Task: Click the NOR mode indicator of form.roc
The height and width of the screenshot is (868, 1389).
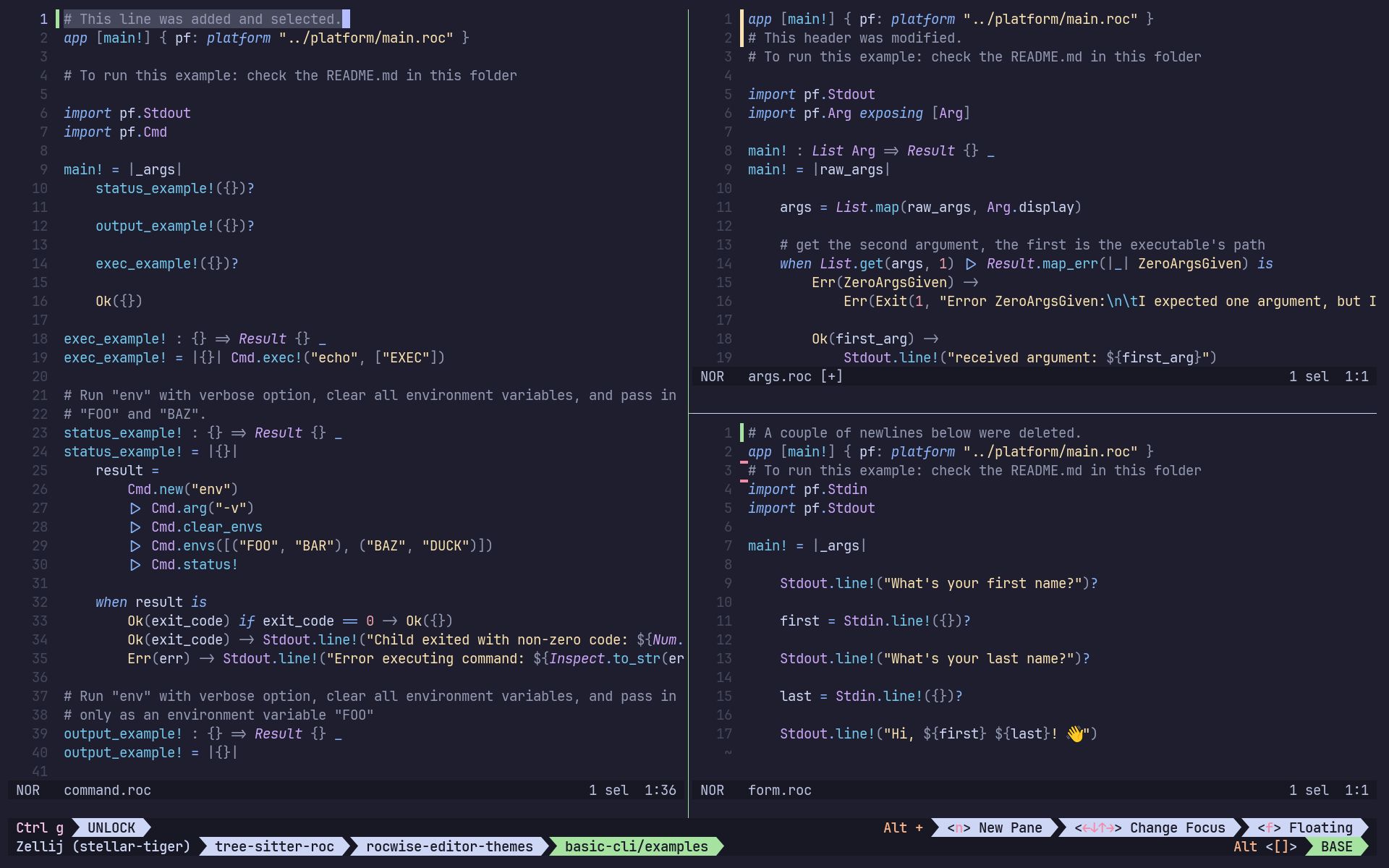Action: pos(712,790)
